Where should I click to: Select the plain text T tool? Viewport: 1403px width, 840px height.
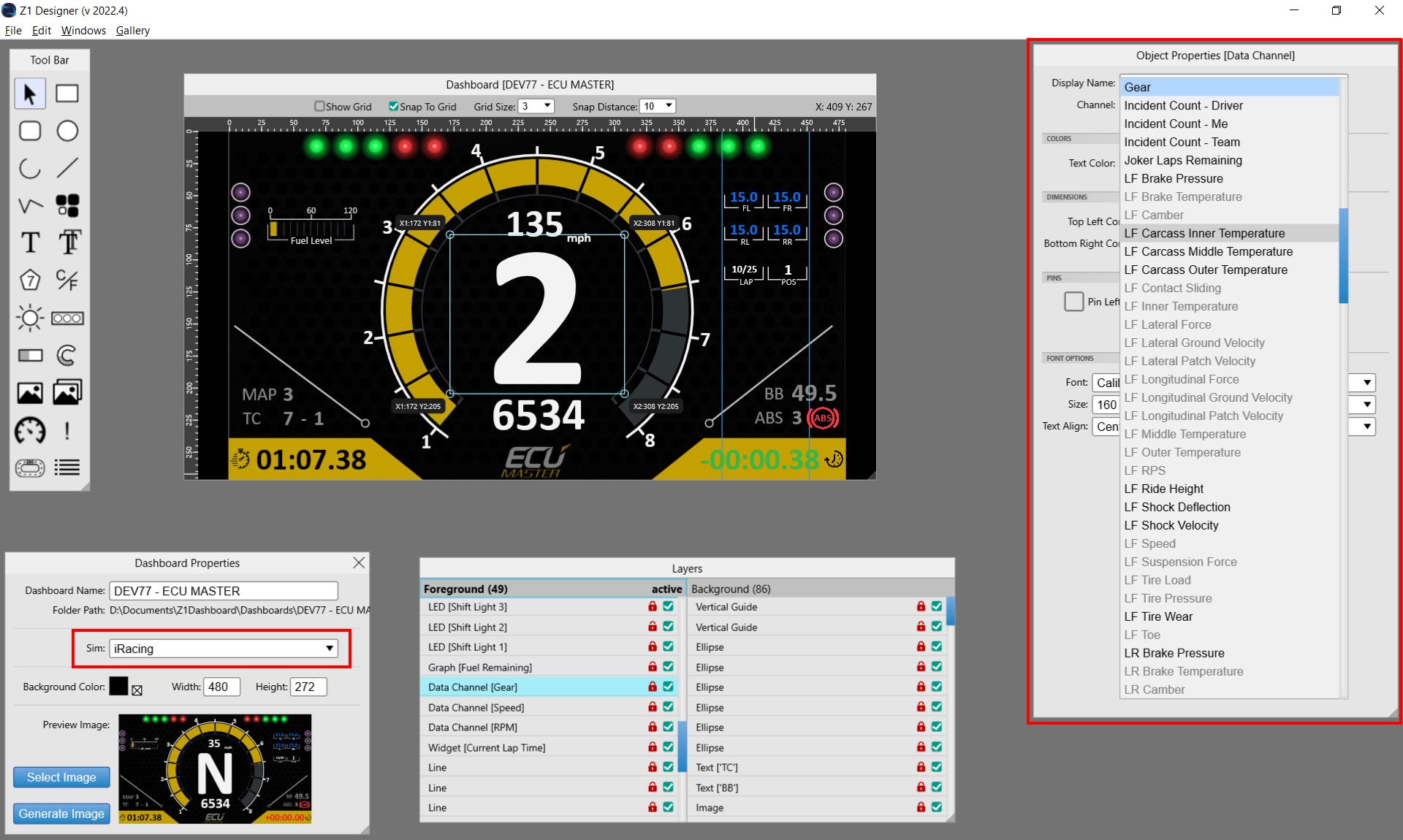30,243
